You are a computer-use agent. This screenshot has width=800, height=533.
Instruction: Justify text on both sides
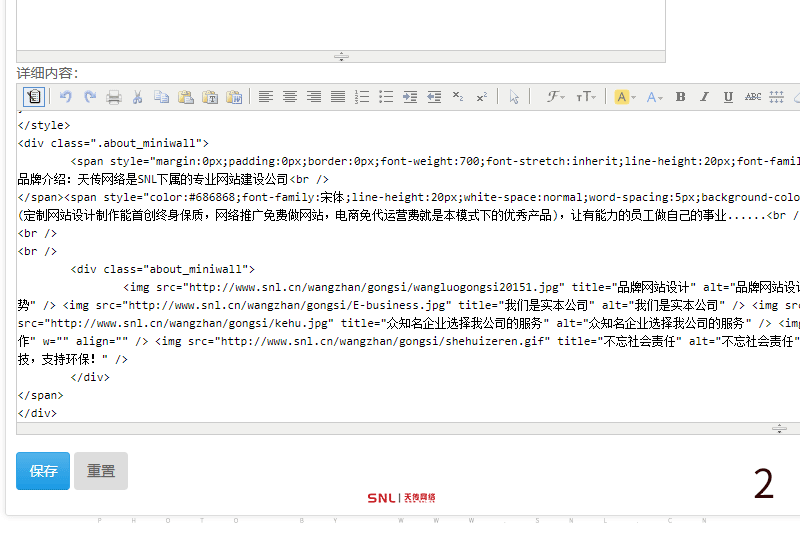[338, 96]
